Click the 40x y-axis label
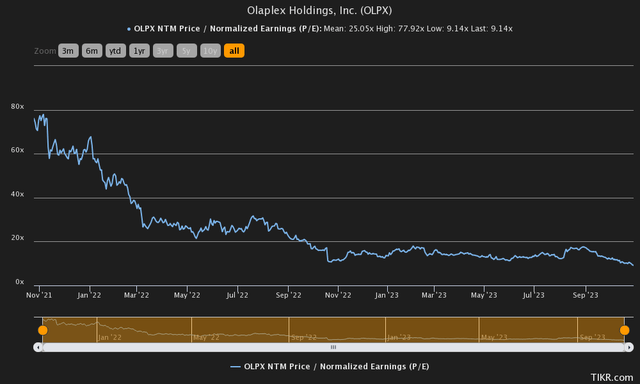 coord(17,194)
